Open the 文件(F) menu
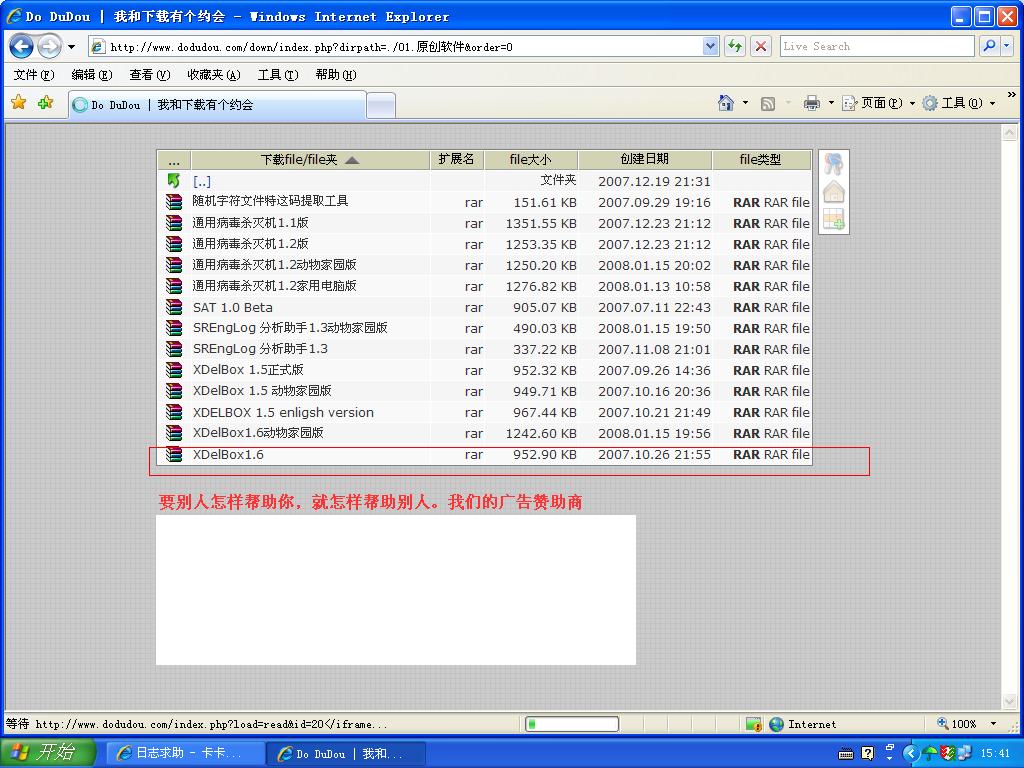Screen dimensions: 1024x768 [34, 75]
